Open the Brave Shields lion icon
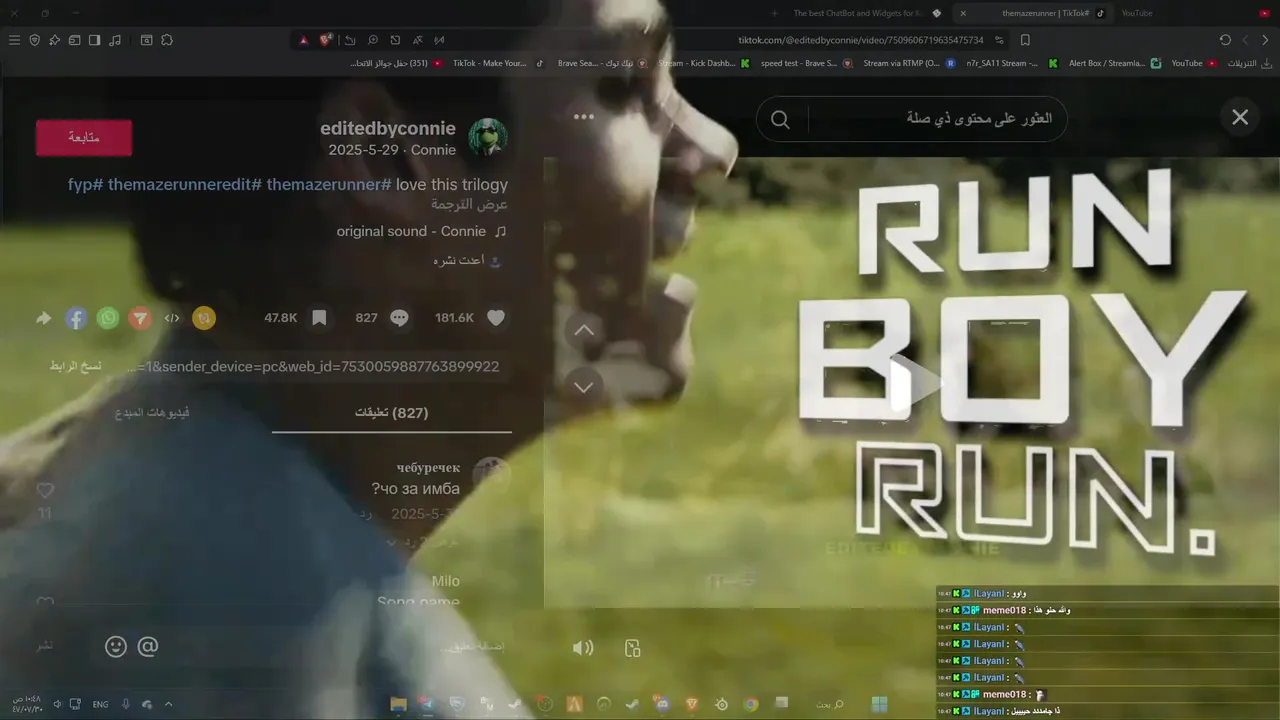Screen dimensions: 1280x720 [326, 40]
